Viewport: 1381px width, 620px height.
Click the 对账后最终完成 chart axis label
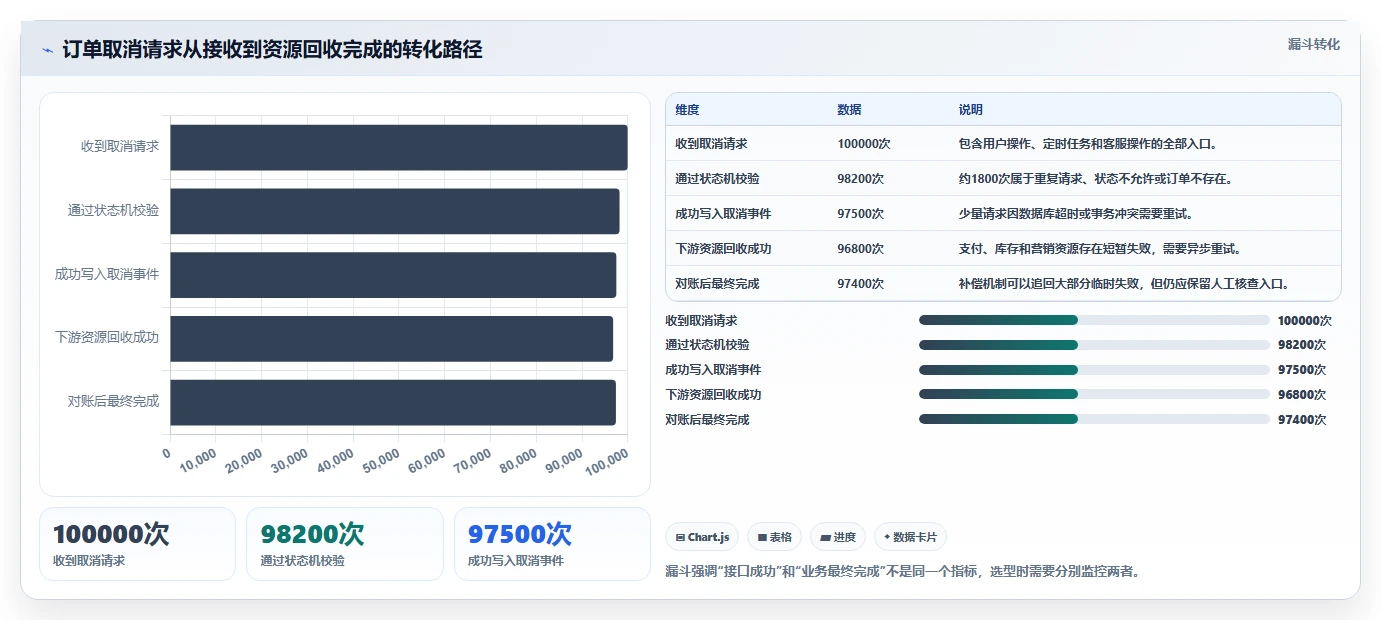(x=113, y=402)
